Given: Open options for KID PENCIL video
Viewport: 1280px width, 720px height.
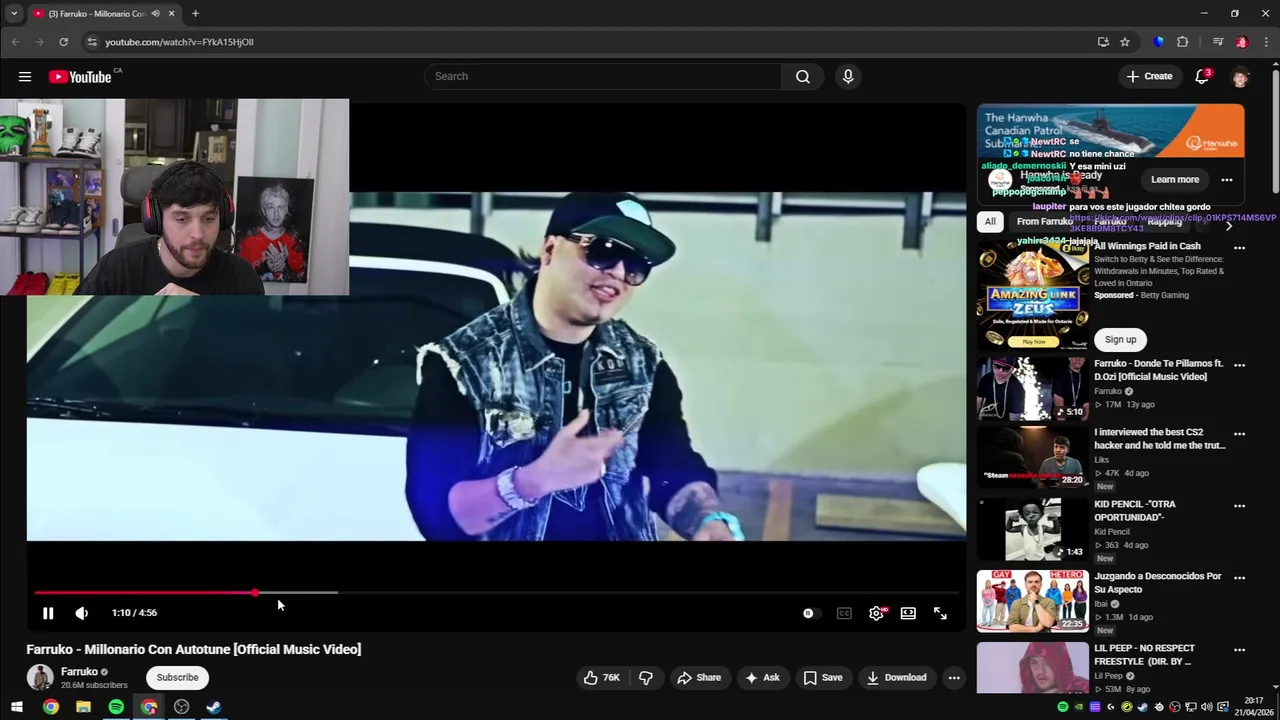Looking at the screenshot, I should [1240, 506].
